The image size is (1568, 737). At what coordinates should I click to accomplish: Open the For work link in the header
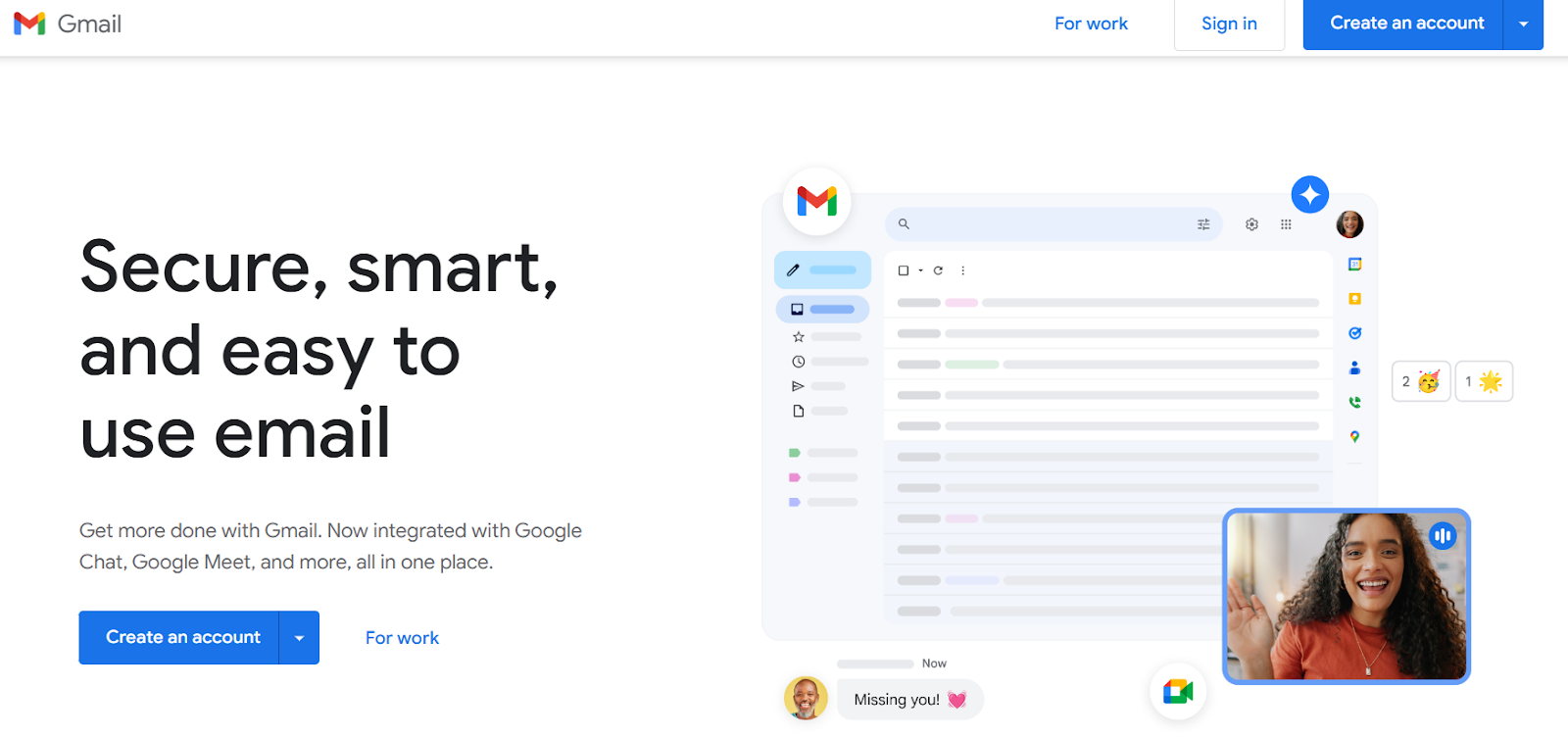(1091, 24)
